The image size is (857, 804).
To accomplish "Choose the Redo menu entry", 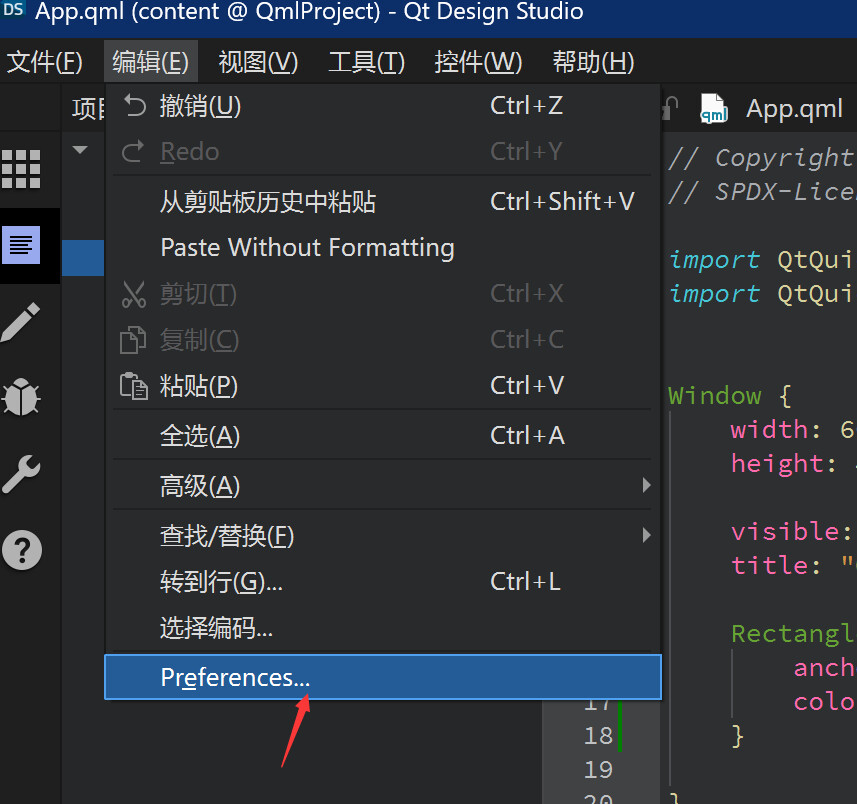I will point(383,151).
